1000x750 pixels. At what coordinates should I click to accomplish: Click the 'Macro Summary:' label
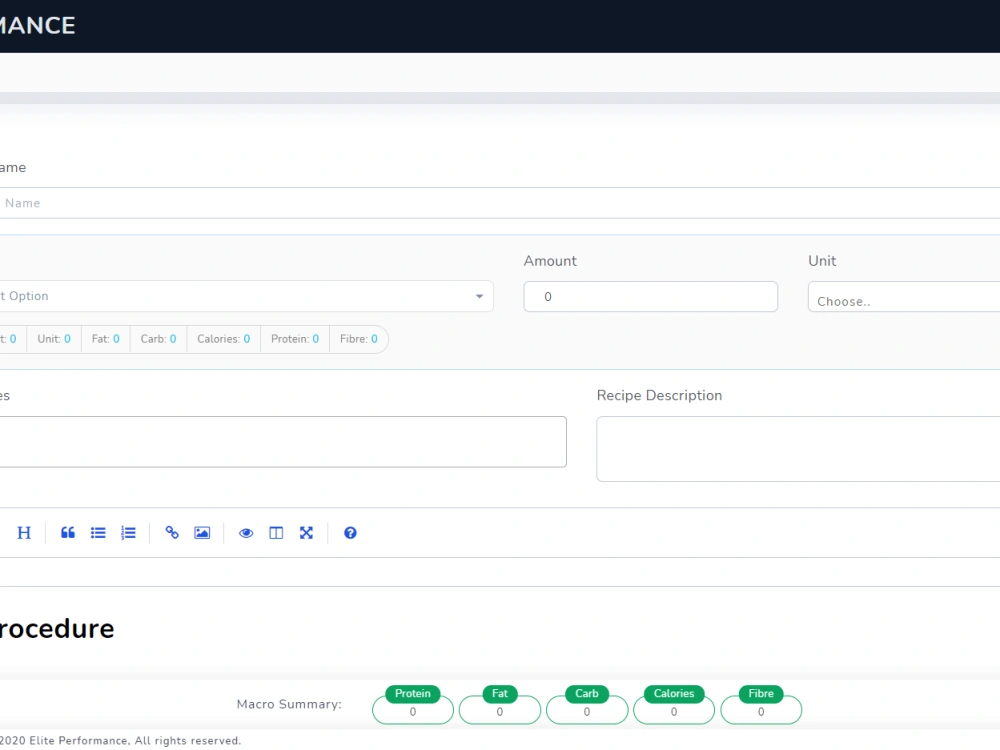tap(289, 704)
